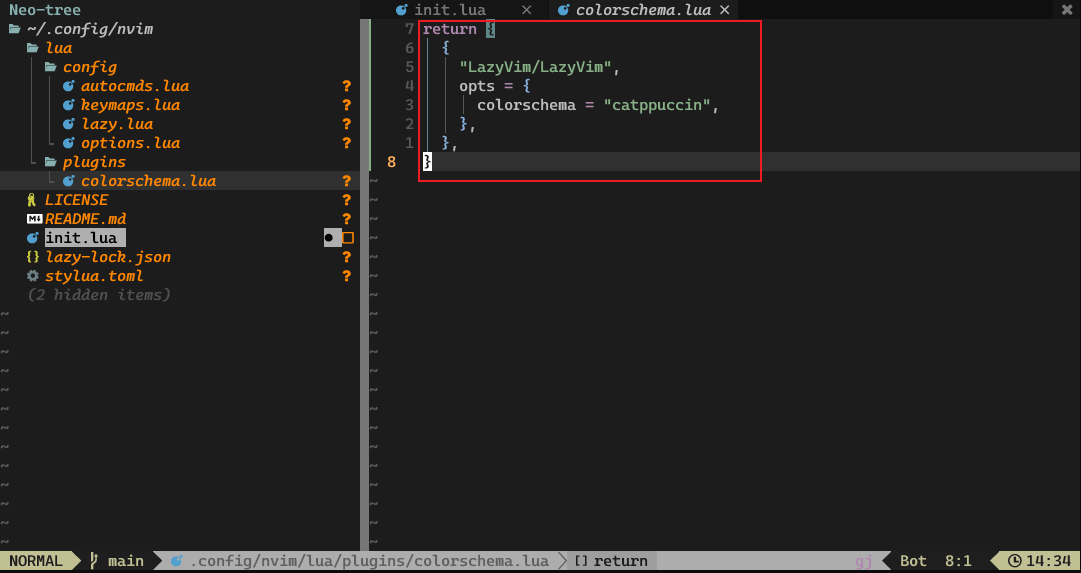
Task: Collapse the config folder
Action: [x=90, y=67]
